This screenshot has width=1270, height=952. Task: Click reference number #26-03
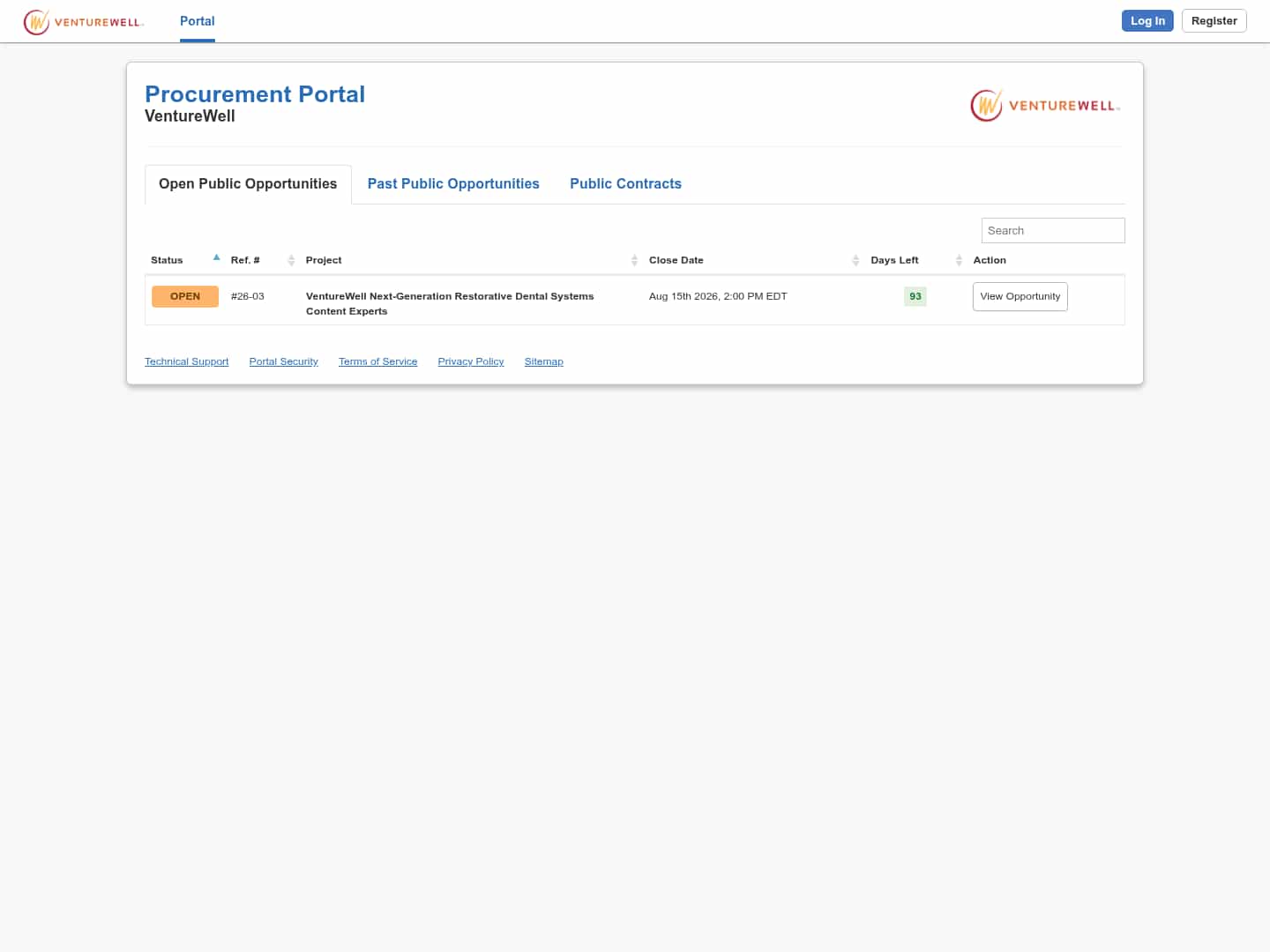(248, 296)
